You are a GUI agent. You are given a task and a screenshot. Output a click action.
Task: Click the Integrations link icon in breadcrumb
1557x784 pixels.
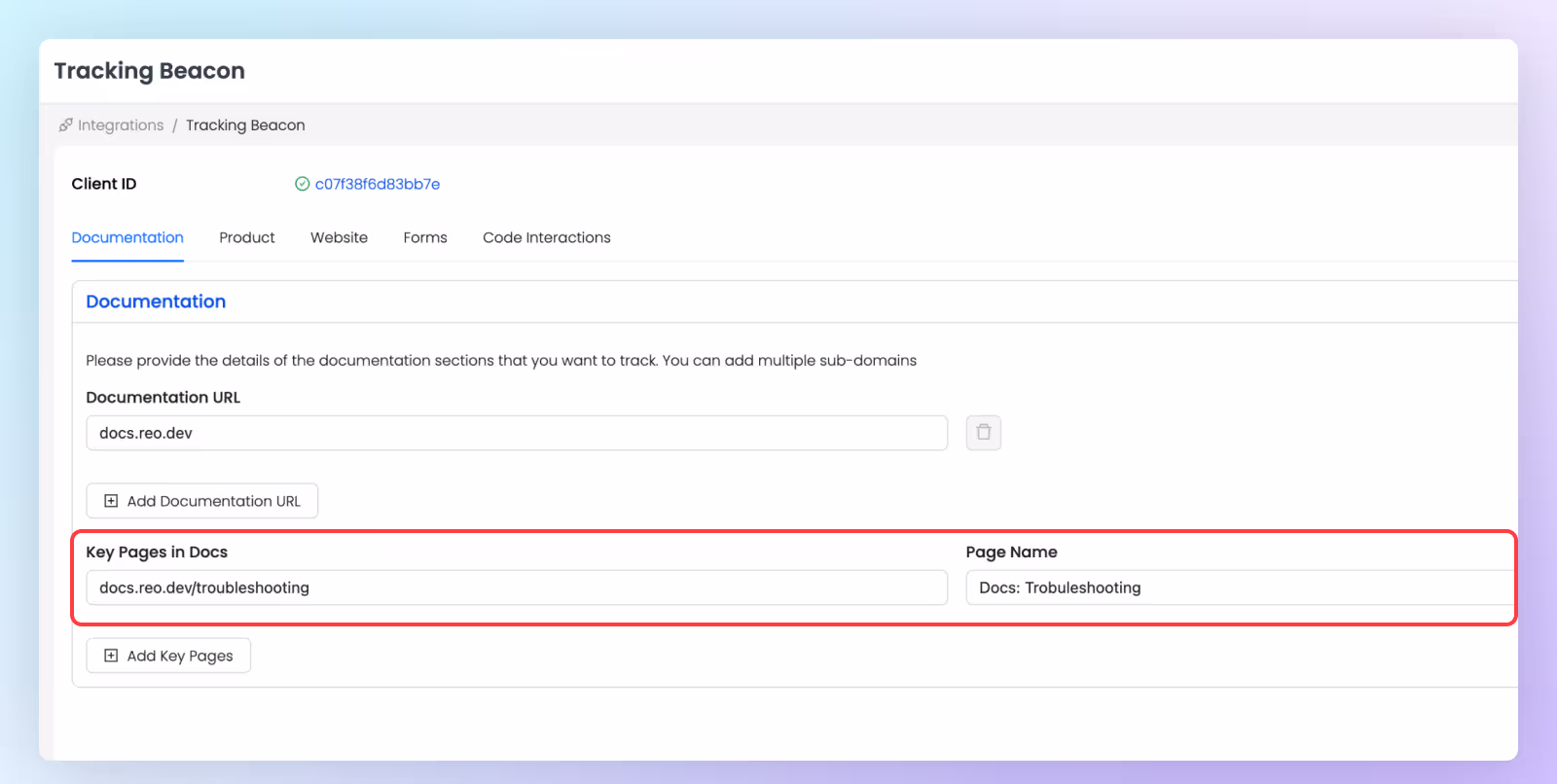tap(66, 125)
